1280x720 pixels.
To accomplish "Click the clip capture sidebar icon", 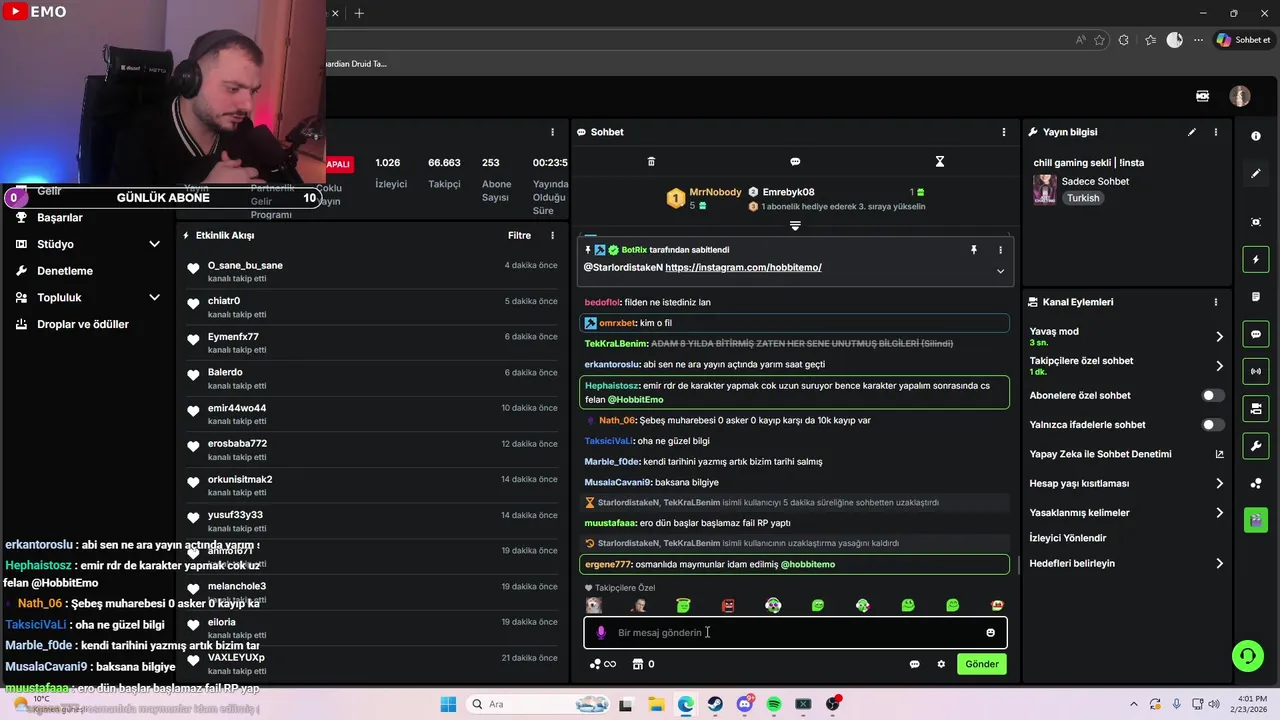I will click(1256, 222).
